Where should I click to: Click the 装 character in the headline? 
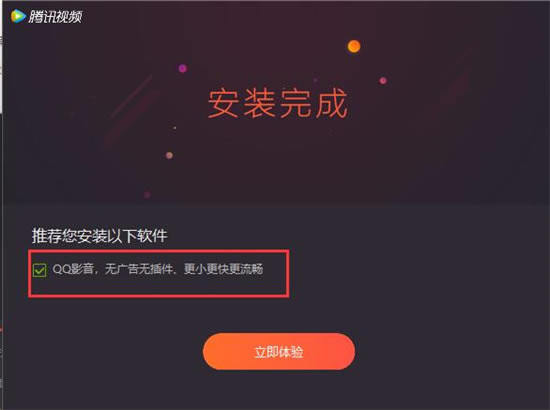pos(260,103)
